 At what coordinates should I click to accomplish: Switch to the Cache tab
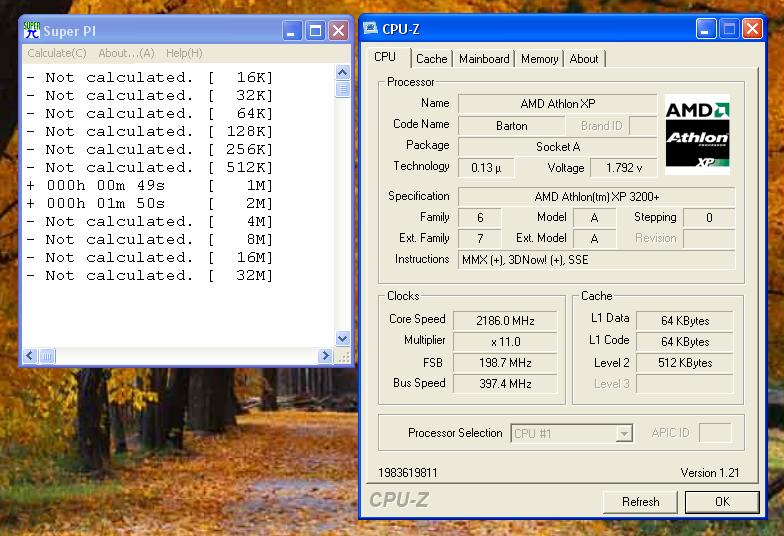pos(431,59)
